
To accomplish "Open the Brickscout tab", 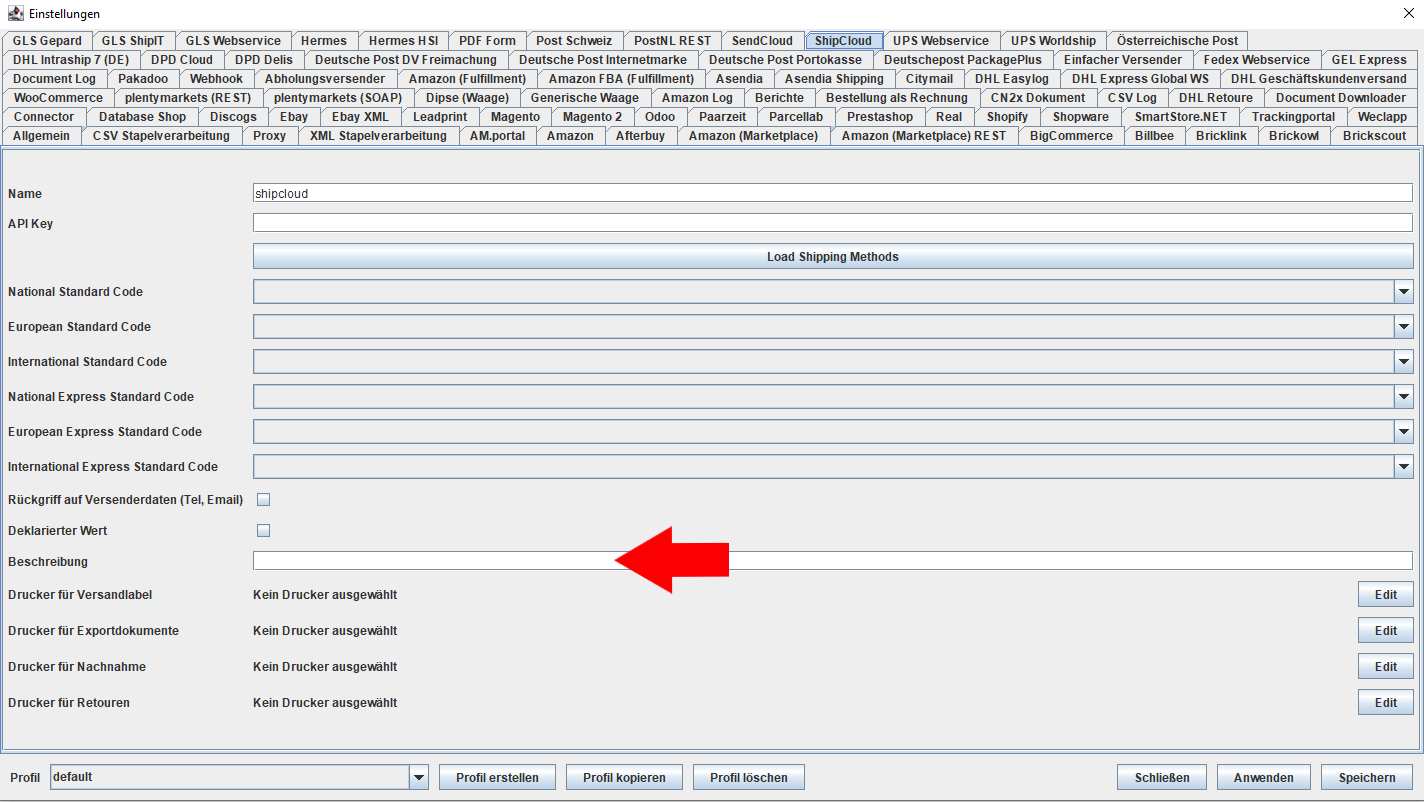I will coord(1374,136).
